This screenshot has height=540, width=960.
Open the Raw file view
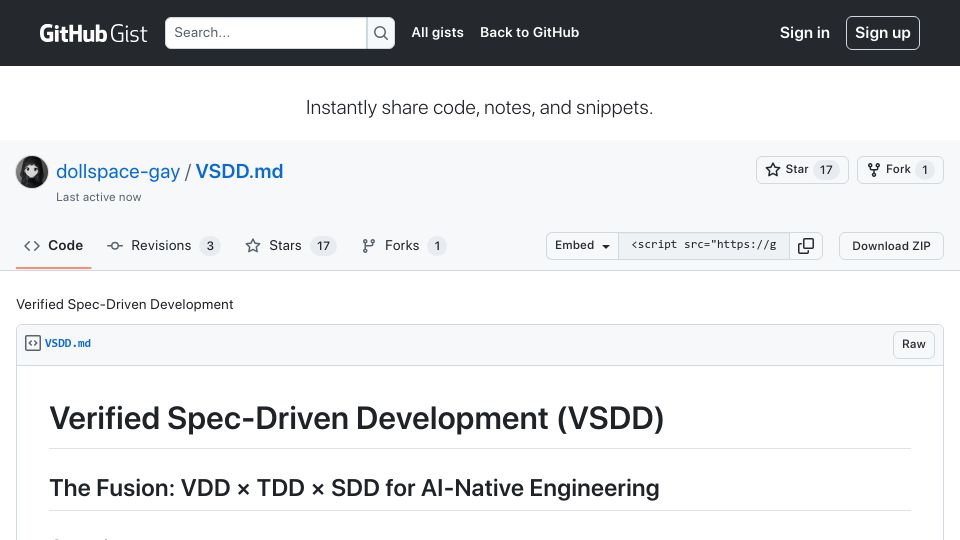click(x=913, y=344)
